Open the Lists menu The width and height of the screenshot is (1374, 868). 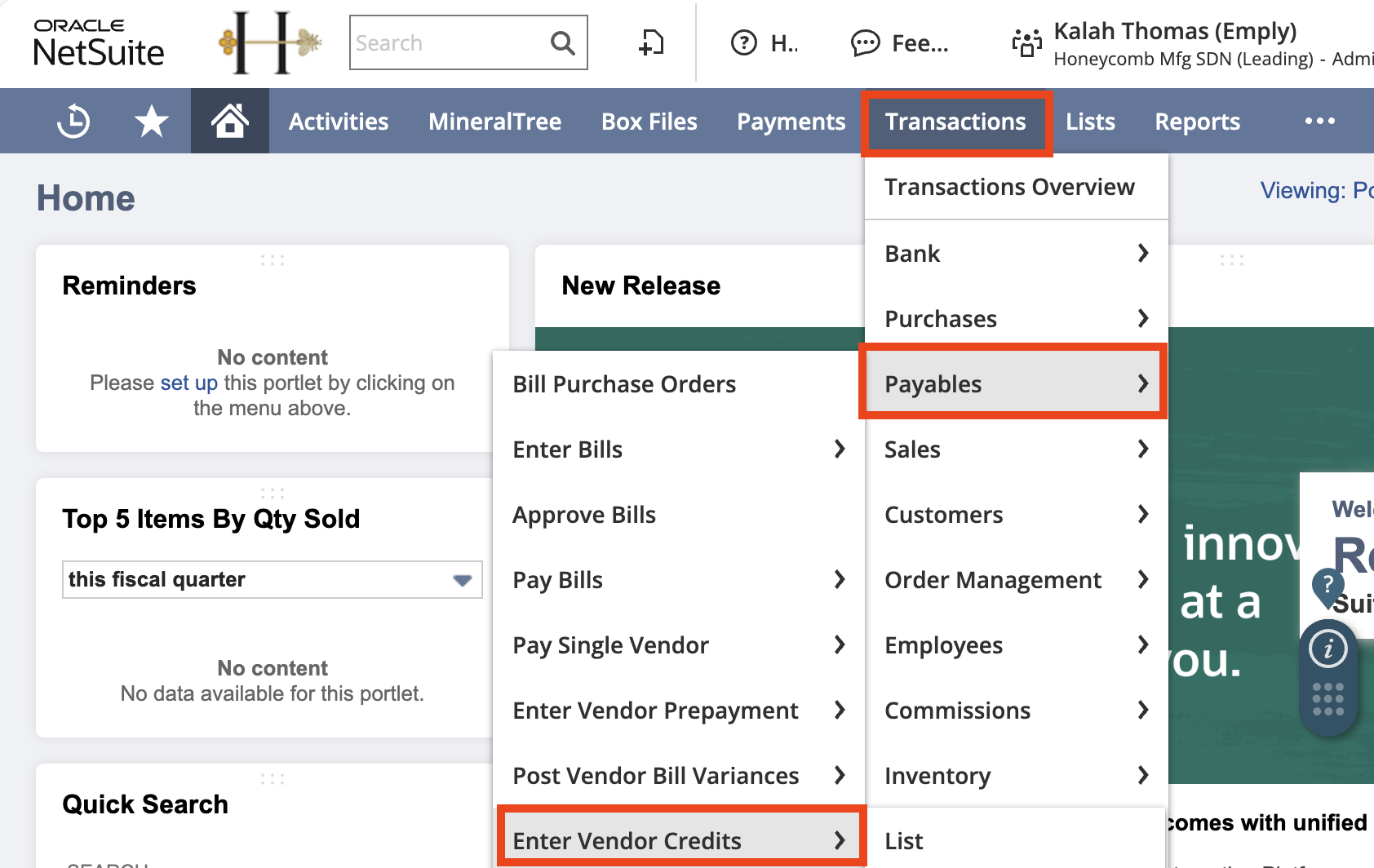click(1090, 121)
